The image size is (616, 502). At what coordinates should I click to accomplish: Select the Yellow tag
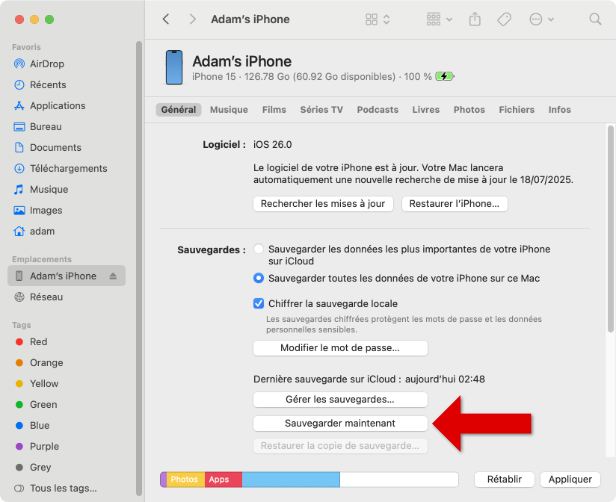[44, 383]
